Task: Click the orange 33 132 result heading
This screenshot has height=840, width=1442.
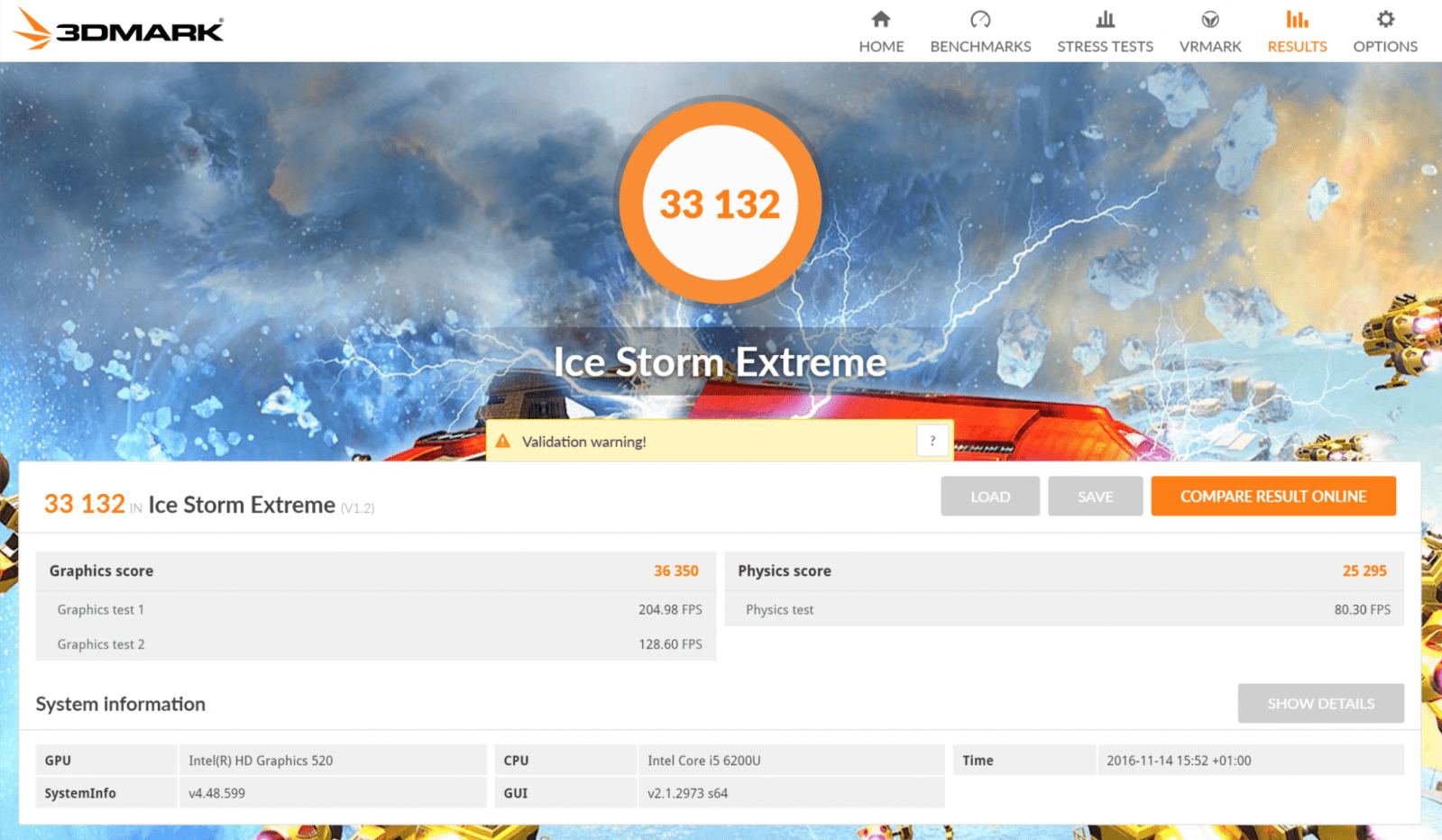Action: pos(85,504)
